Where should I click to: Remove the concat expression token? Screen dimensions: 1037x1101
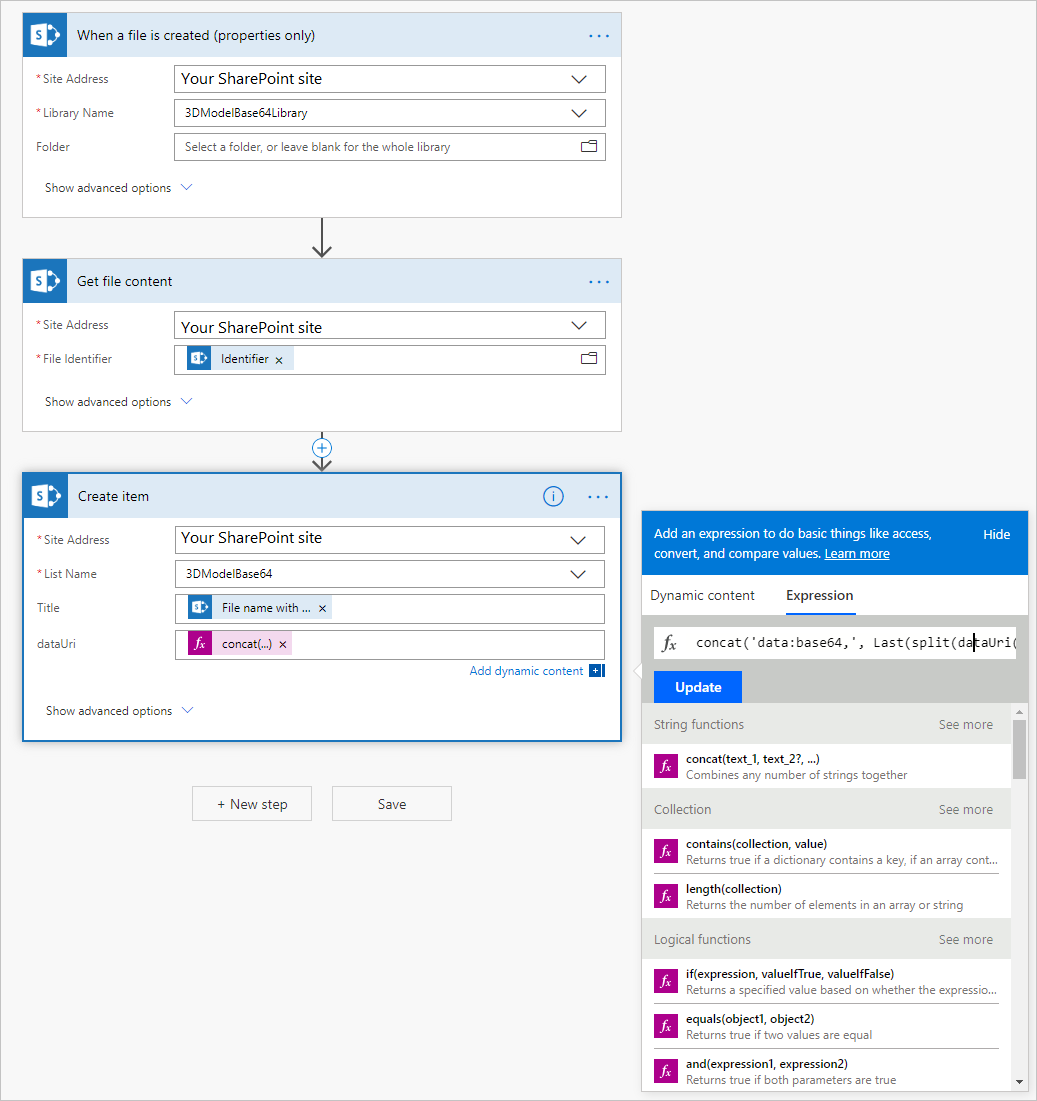click(x=283, y=645)
